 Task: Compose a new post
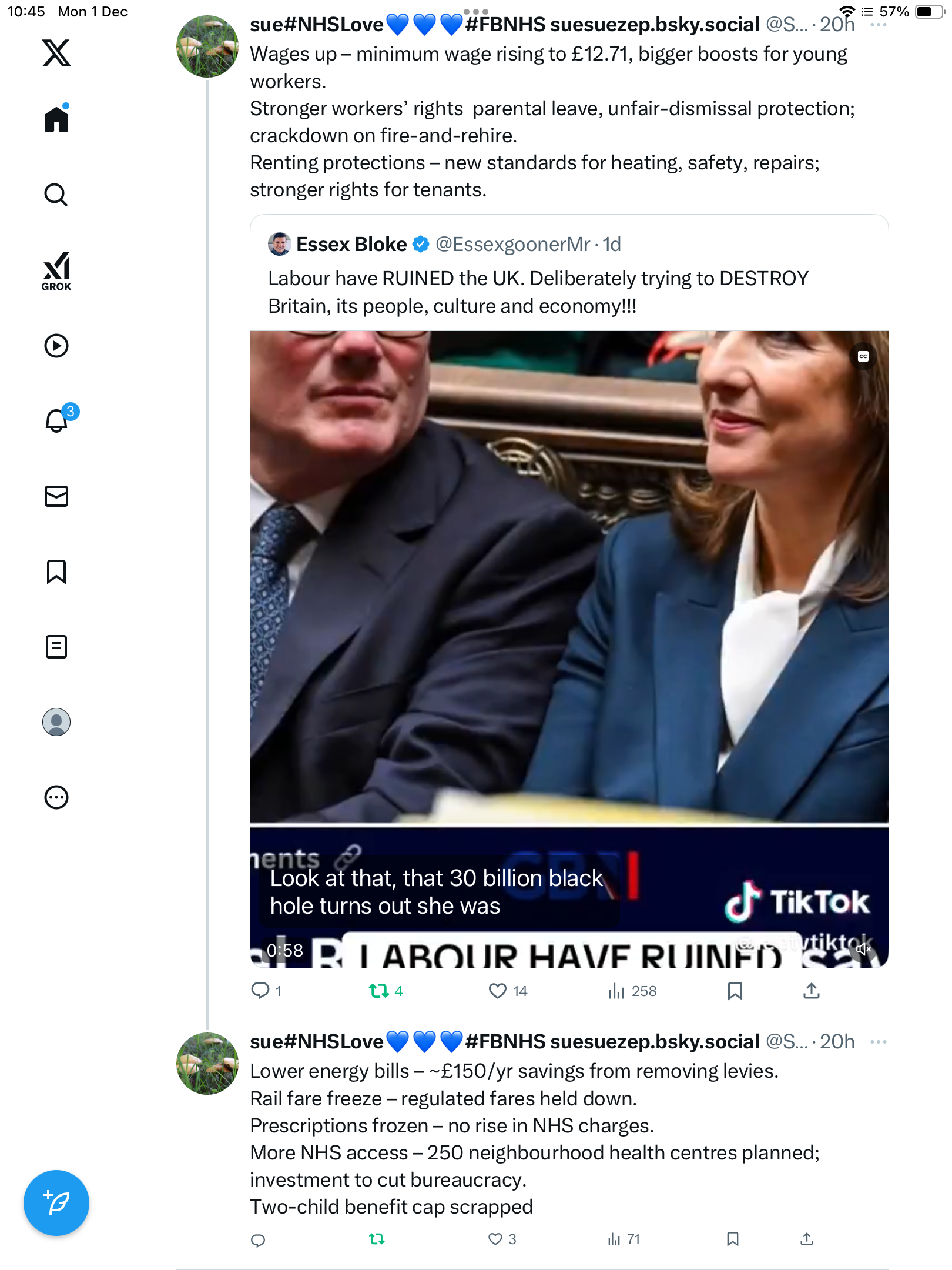pos(56,1203)
